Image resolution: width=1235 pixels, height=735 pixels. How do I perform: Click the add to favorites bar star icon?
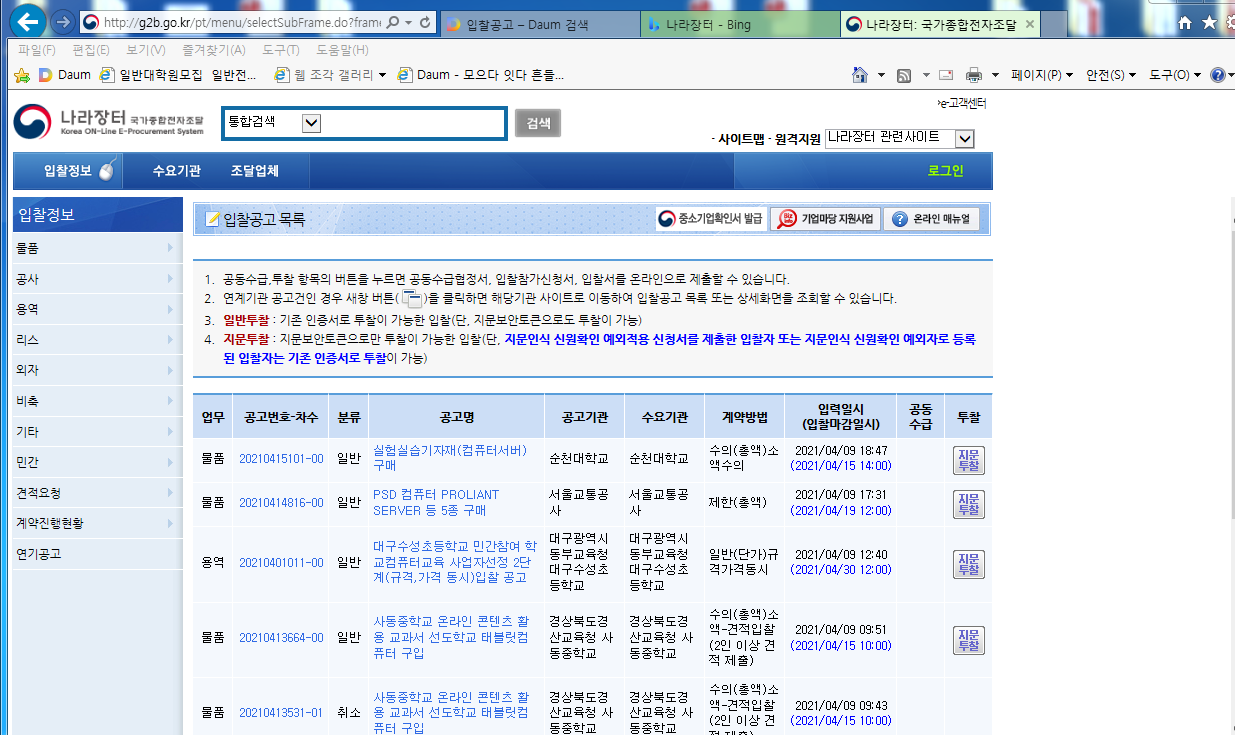pos(23,75)
